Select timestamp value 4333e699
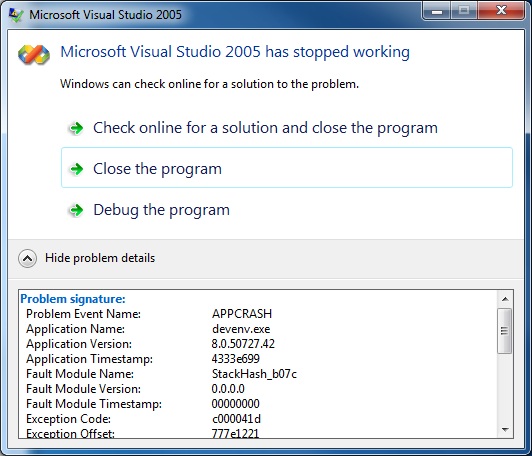This screenshot has width=532, height=456. click(235, 359)
